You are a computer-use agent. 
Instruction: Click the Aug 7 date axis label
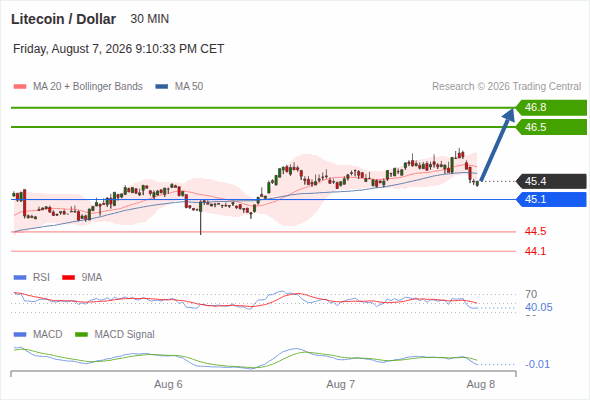341,384
